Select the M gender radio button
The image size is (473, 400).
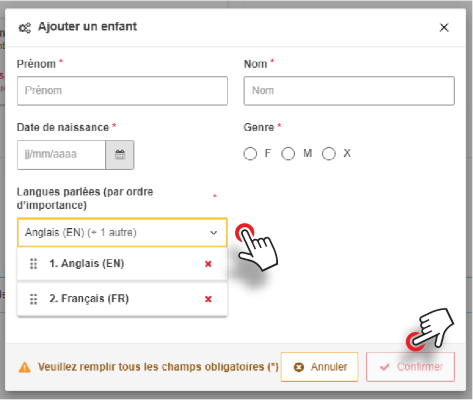[x=288, y=154]
